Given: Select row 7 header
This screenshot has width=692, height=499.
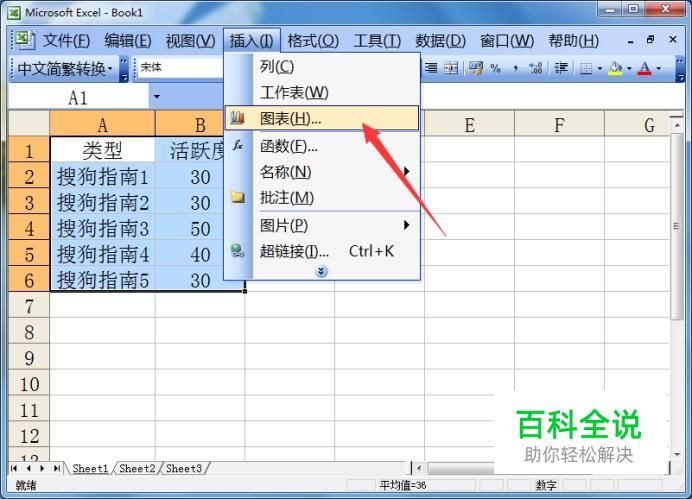Looking at the screenshot, I should (29, 306).
